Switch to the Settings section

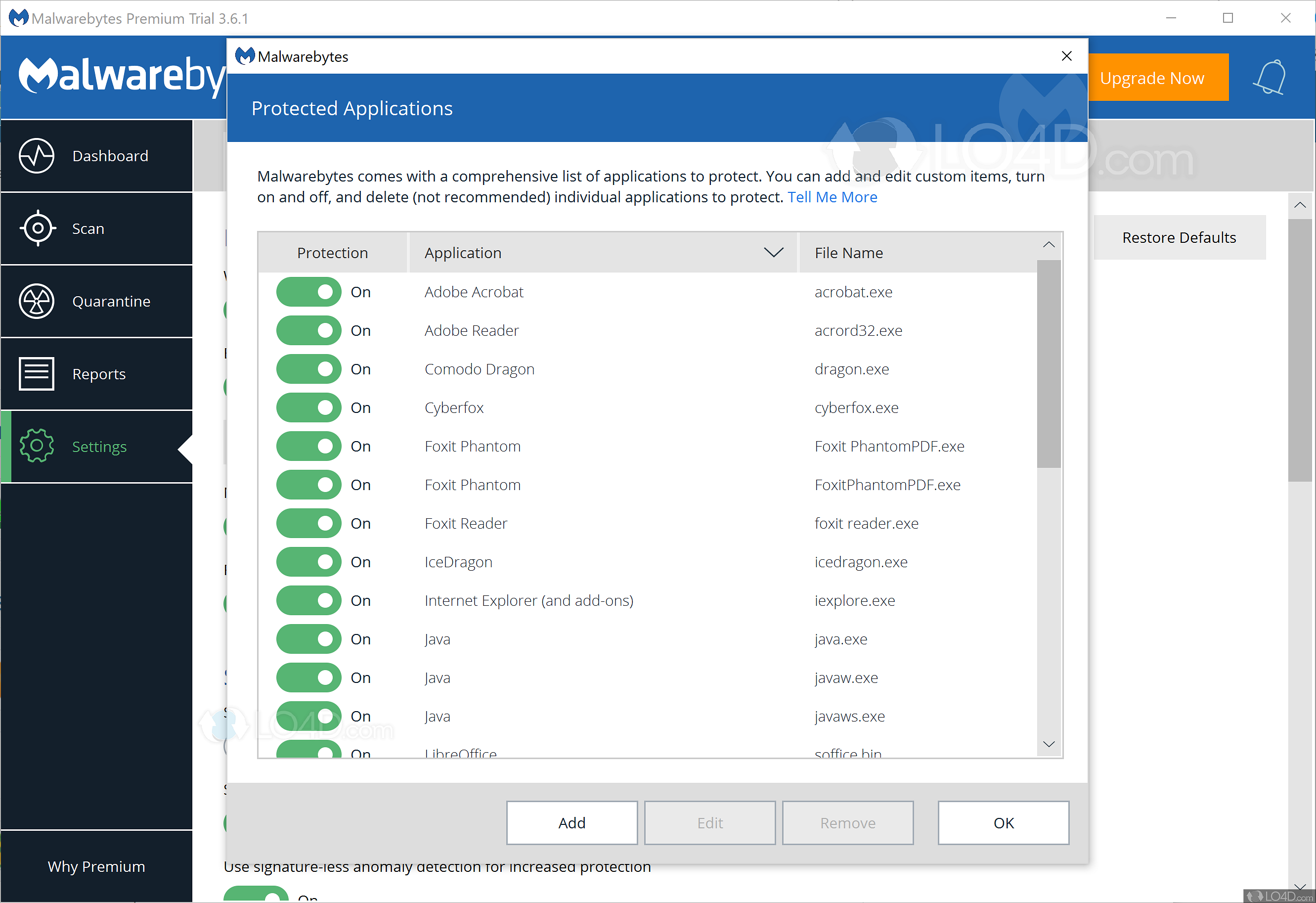click(x=99, y=446)
